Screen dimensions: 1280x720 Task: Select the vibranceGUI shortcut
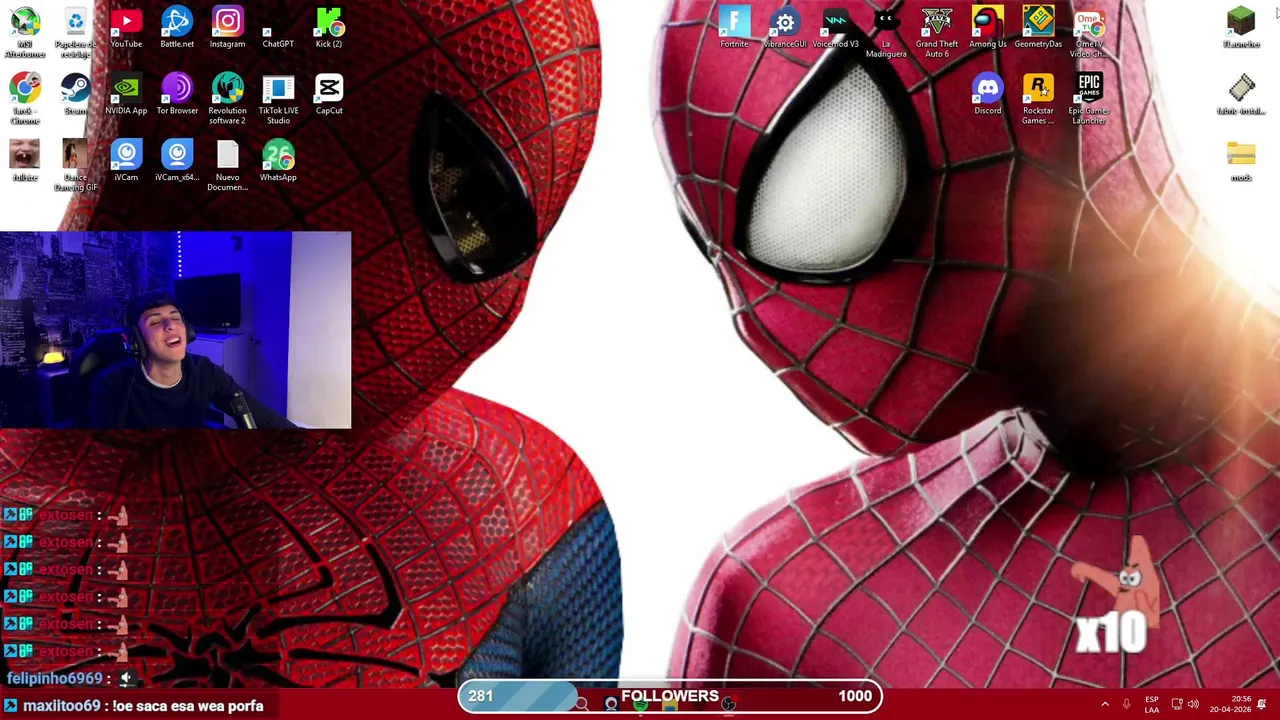(x=785, y=28)
